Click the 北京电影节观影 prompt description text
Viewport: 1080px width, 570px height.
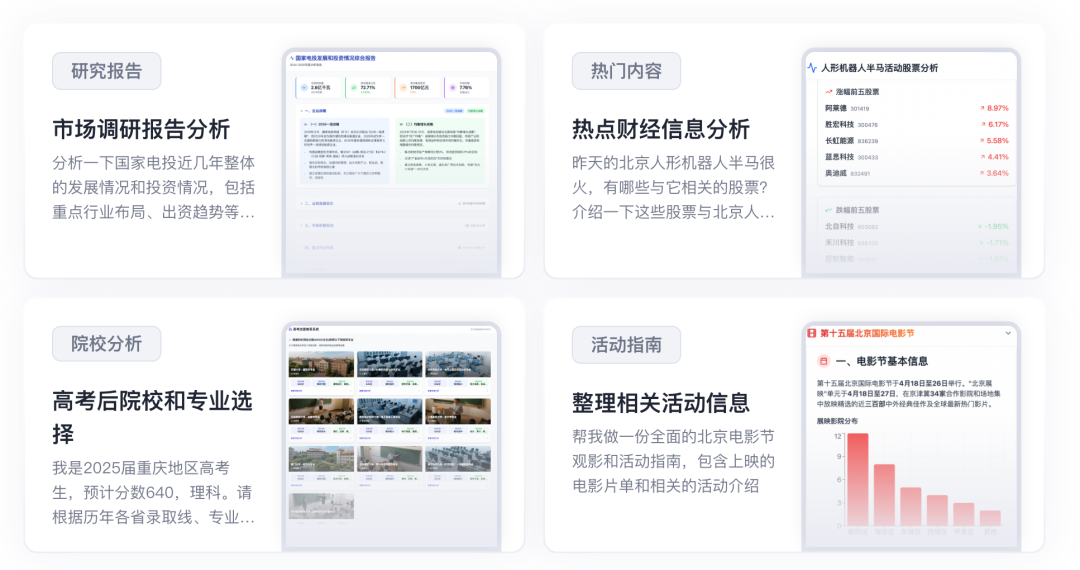673,461
